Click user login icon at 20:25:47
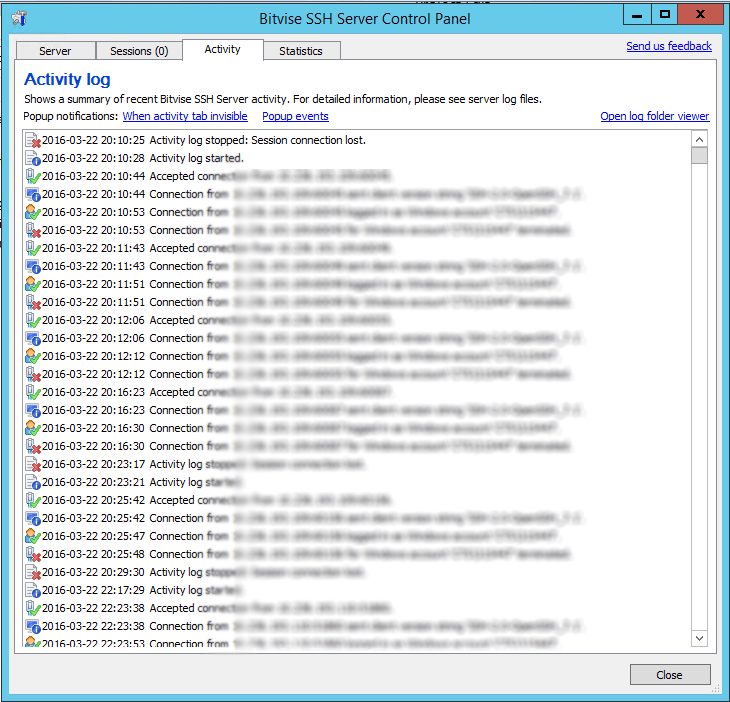Screen dimensions: 730x702 pos(33,536)
